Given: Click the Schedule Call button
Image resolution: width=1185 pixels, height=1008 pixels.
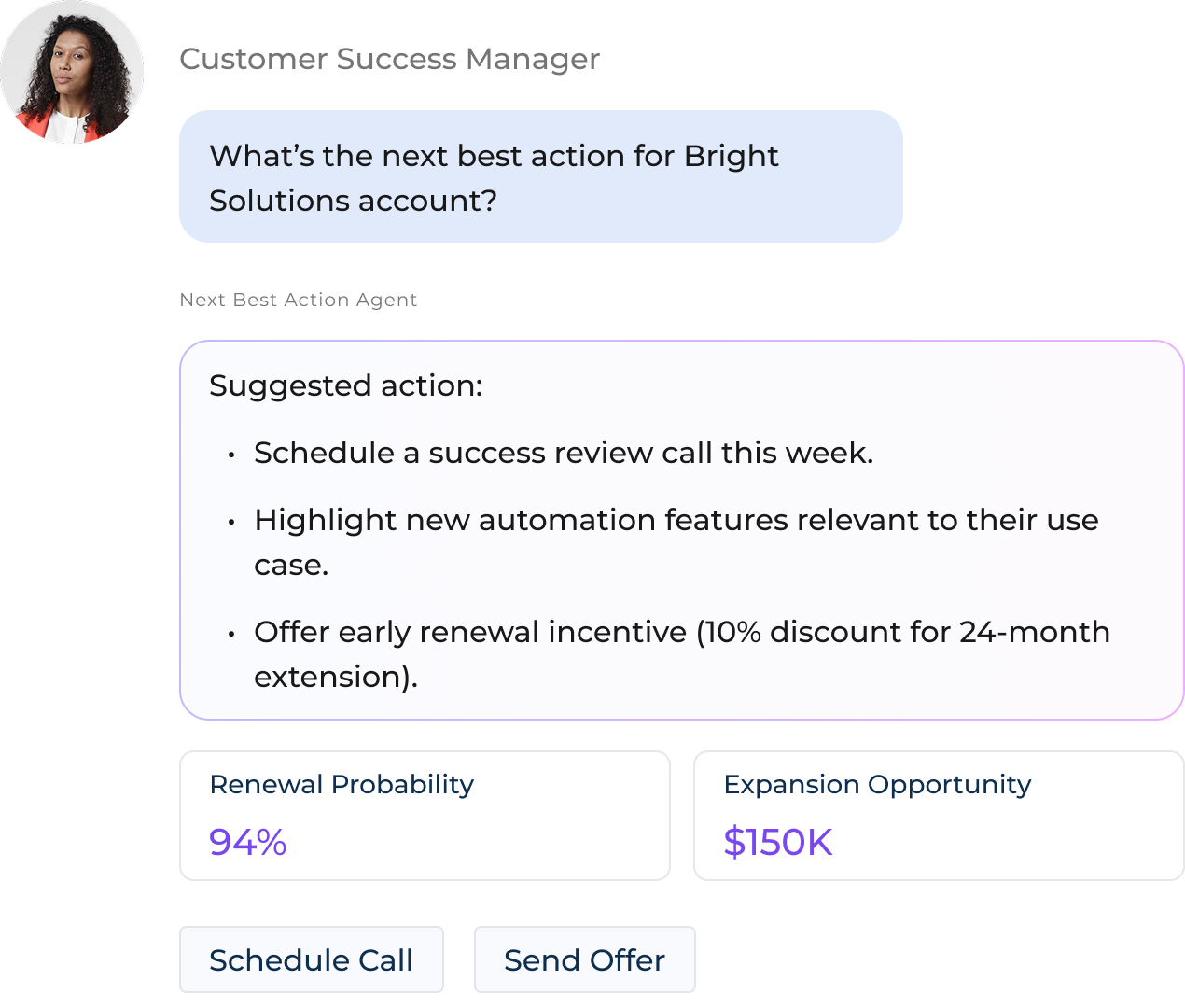Looking at the screenshot, I should pyautogui.click(x=311, y=959).
